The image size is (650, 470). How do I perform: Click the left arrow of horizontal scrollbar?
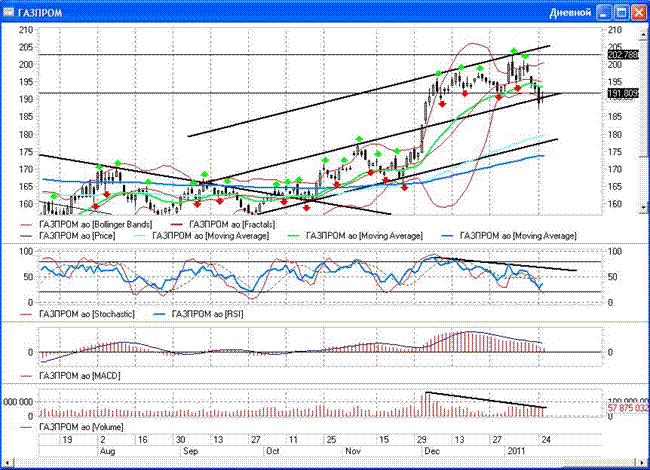(7, 462)
